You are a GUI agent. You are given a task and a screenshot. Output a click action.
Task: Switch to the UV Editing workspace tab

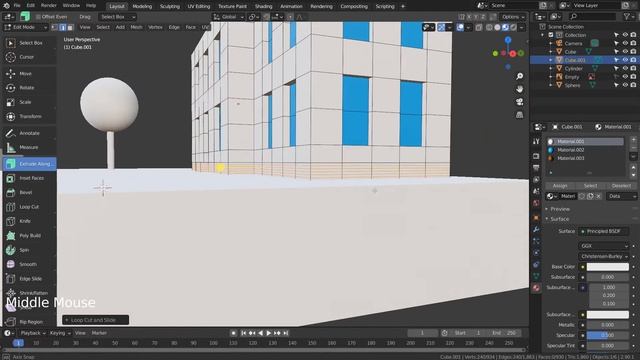[x=199, y=6]
